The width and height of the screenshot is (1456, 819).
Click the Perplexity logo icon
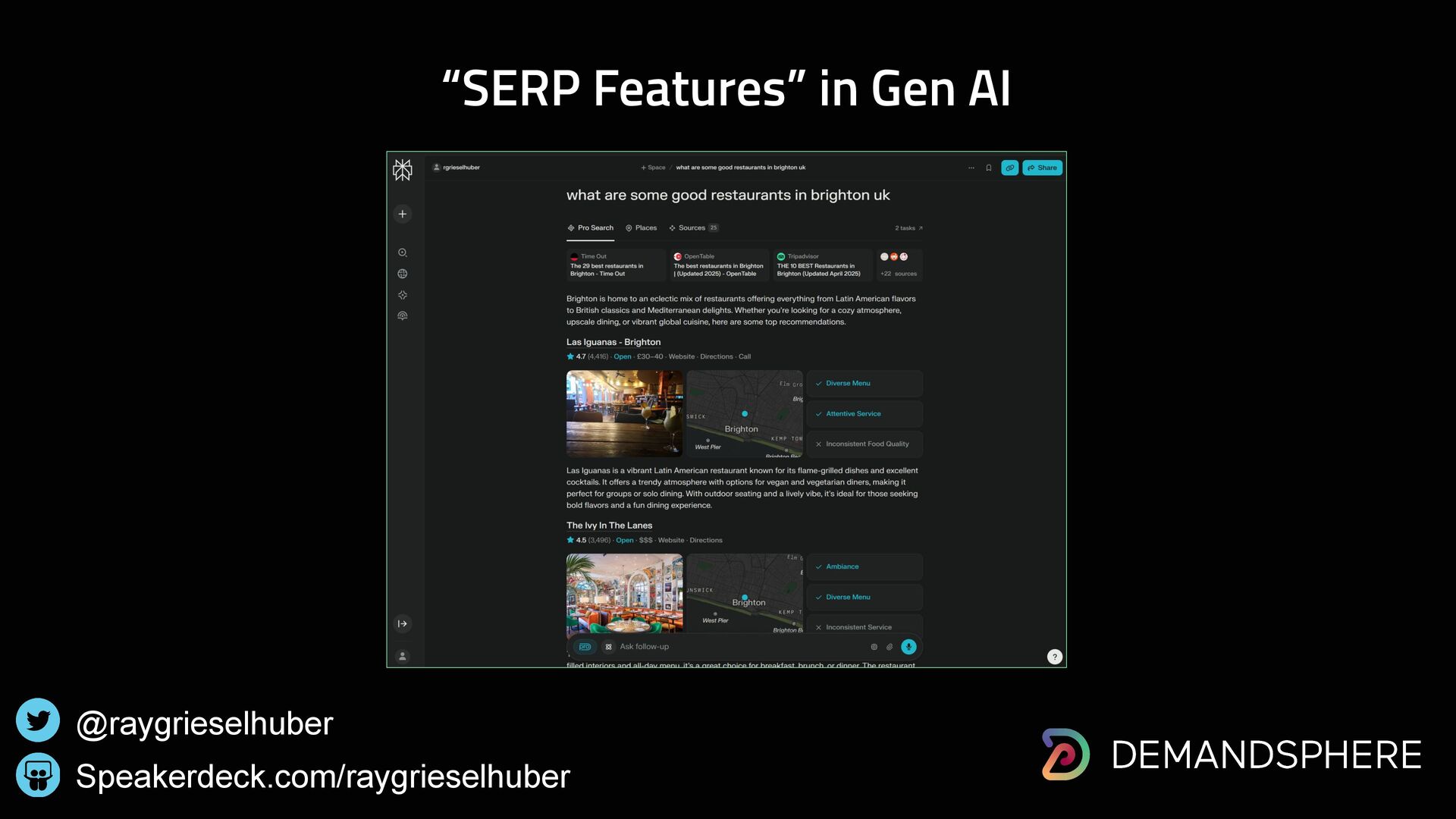(x=403, y=170)
